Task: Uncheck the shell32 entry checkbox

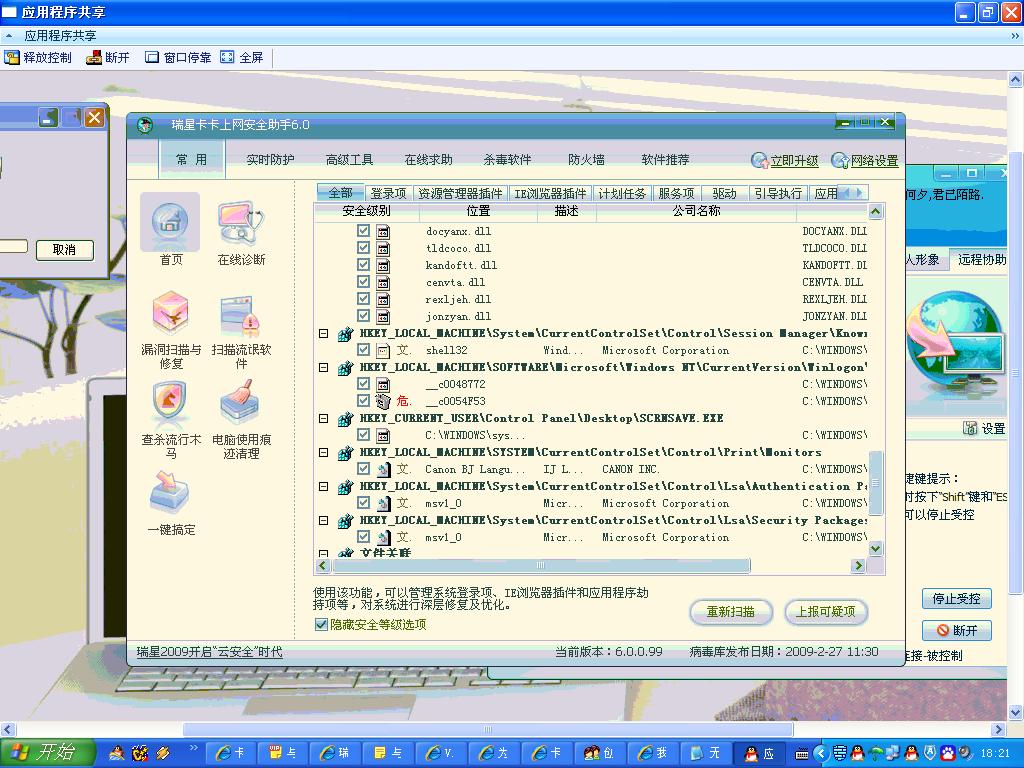Action: point(364,349)
